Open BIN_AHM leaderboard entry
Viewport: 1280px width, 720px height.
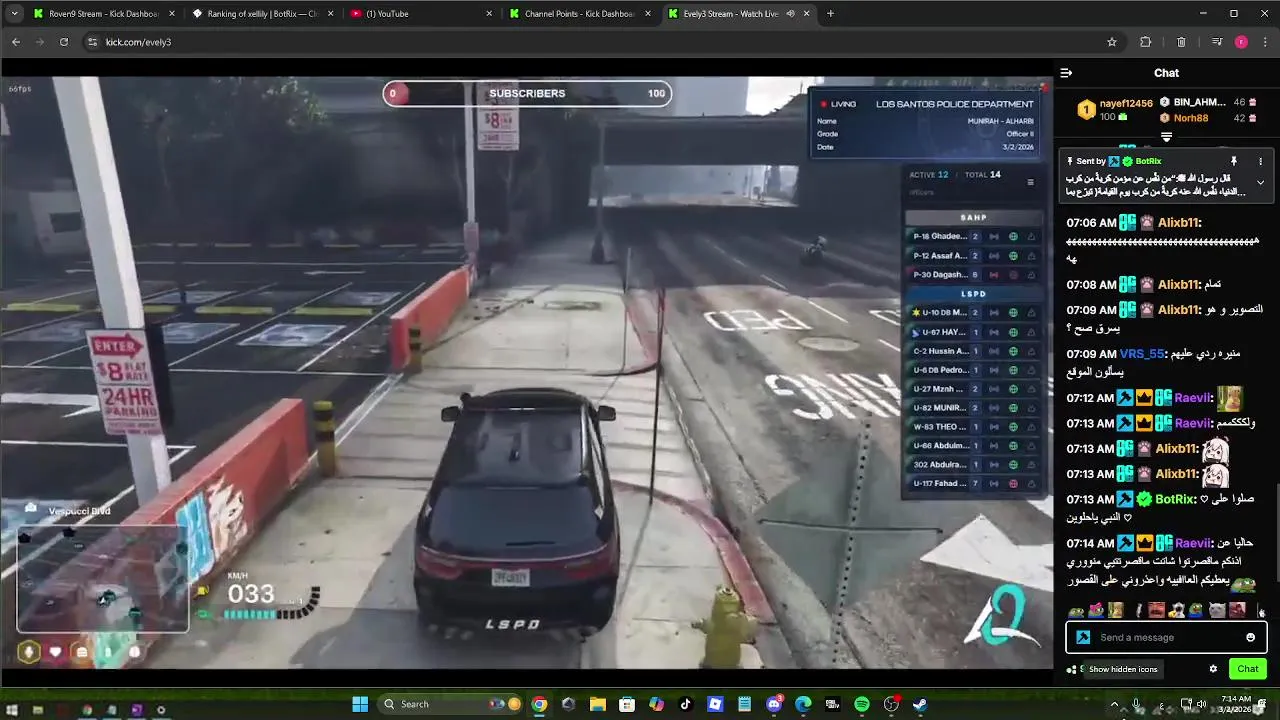click(1199, 102)
